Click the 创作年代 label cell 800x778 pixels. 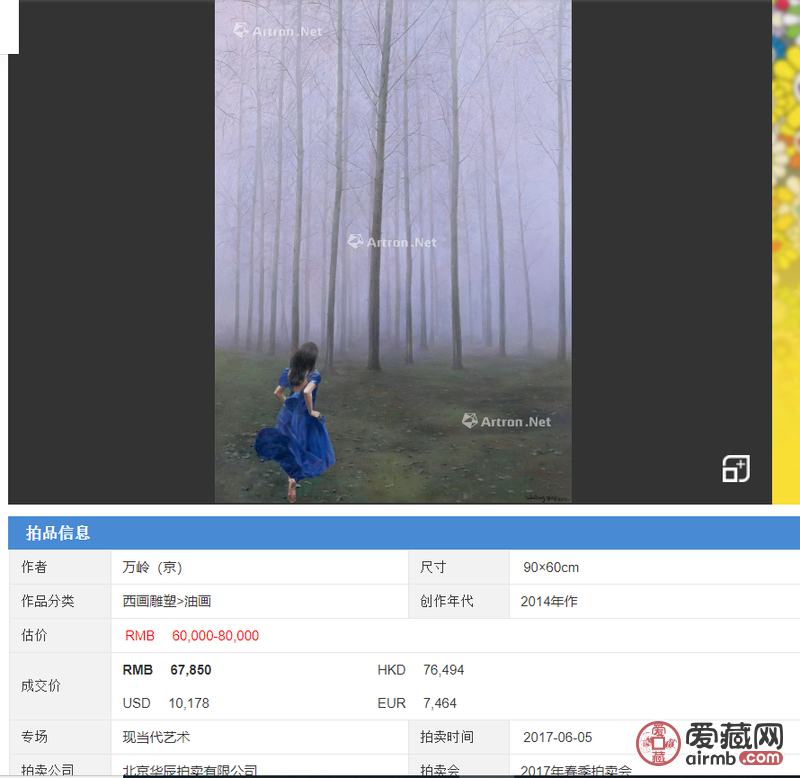click(x=459, y=601)
